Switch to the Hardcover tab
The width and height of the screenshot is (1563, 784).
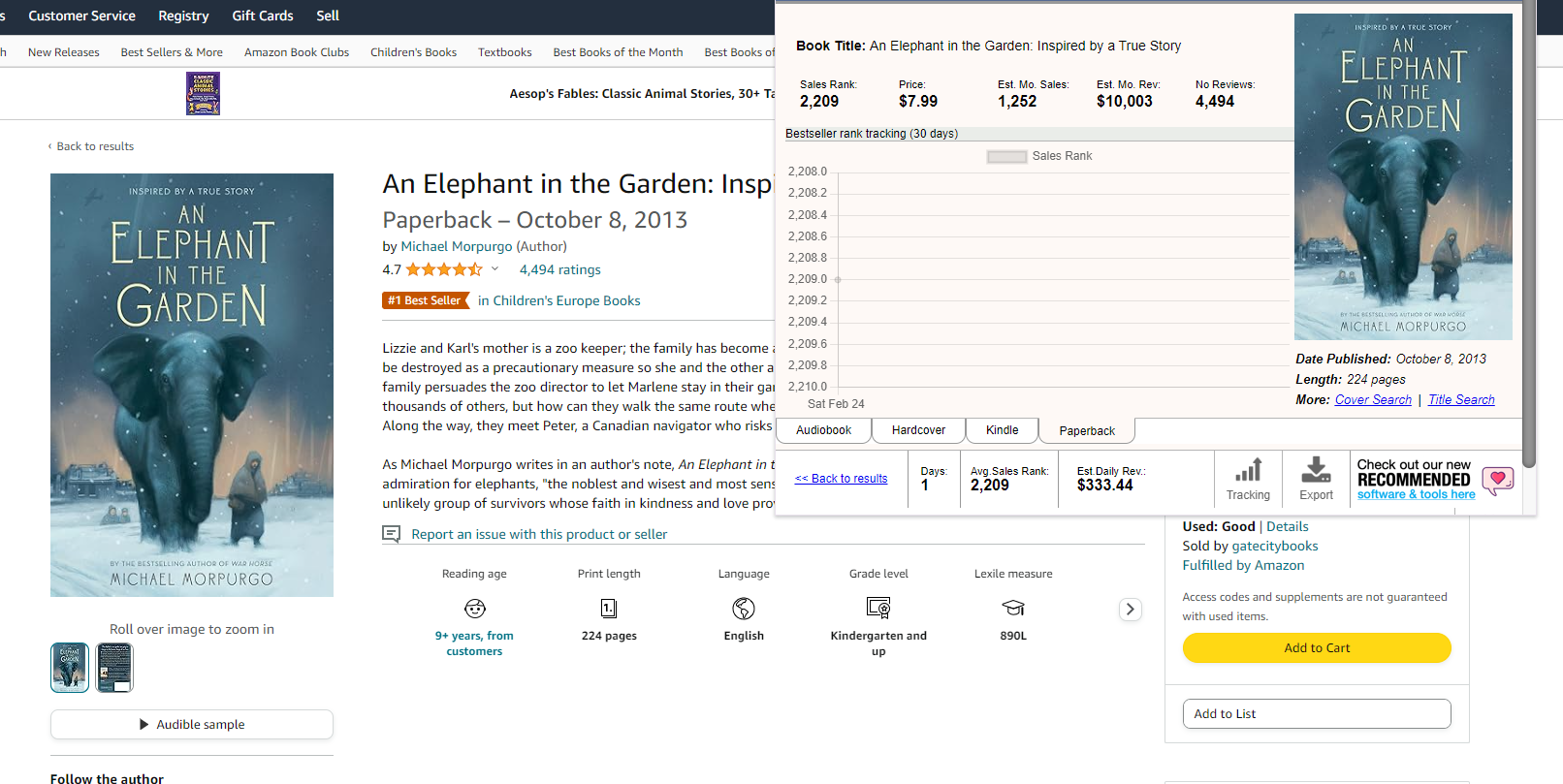tap(918, 430)
